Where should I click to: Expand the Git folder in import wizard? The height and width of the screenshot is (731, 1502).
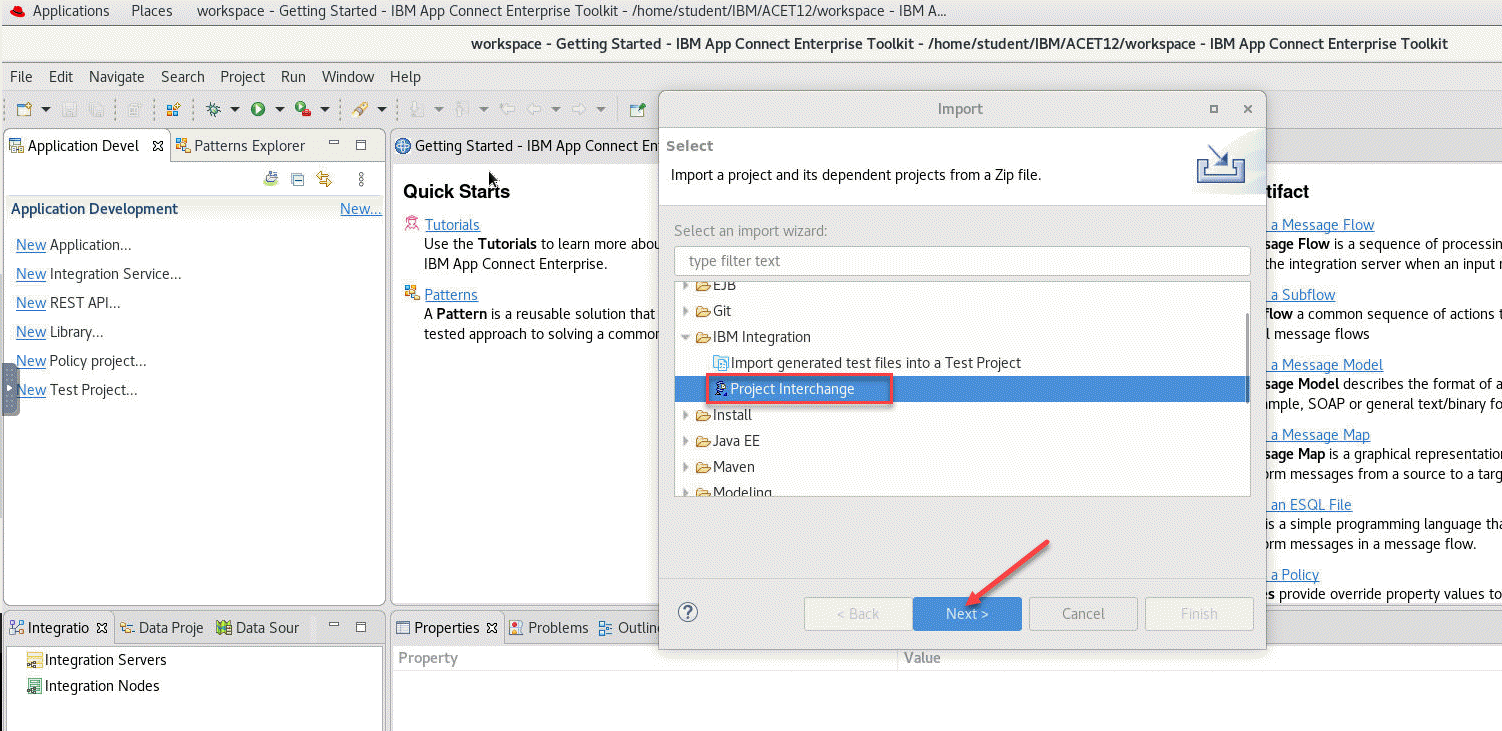click(686, 311)
